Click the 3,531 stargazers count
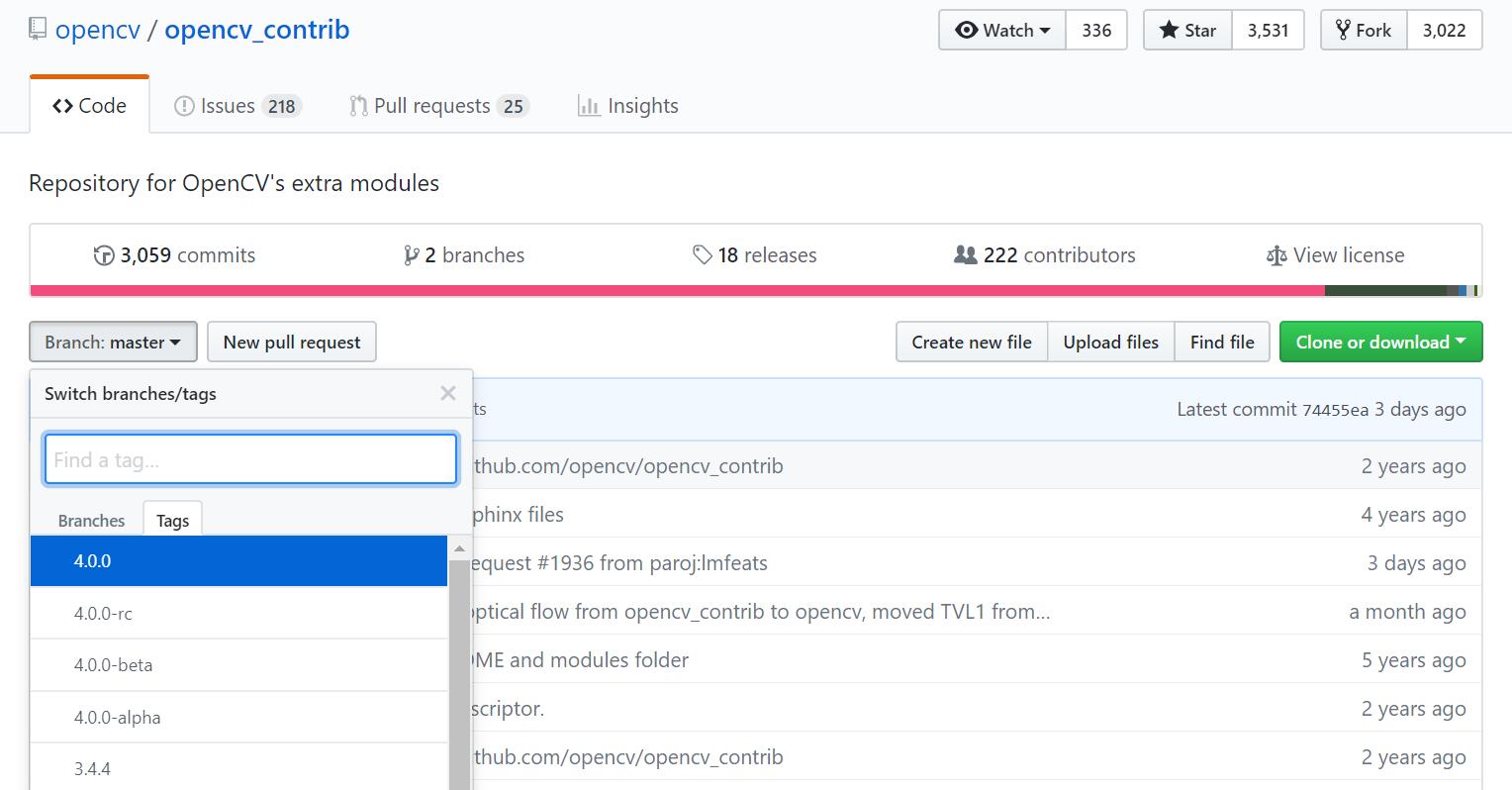The width and height of the screenshot is (1512, 790). coord(1268,30)
